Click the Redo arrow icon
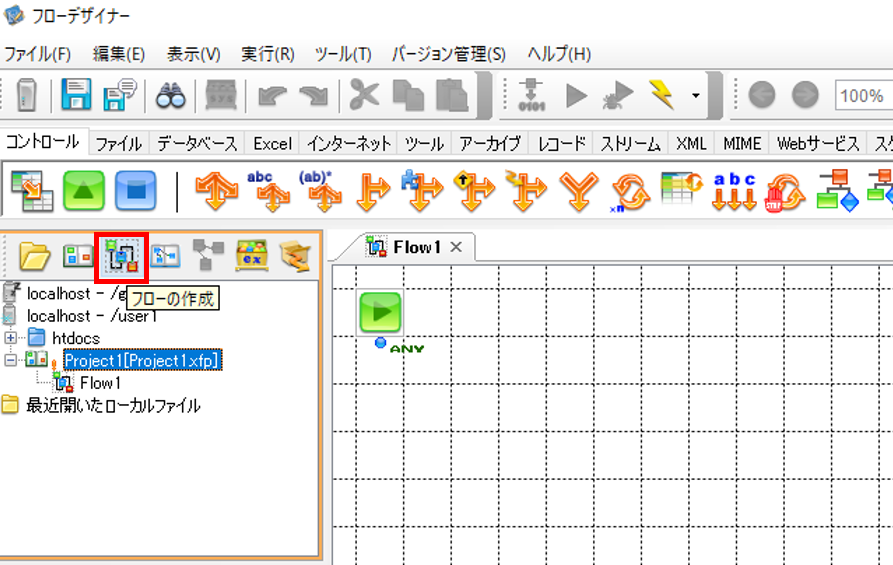The image size is (893, 565). click(314, 96)
